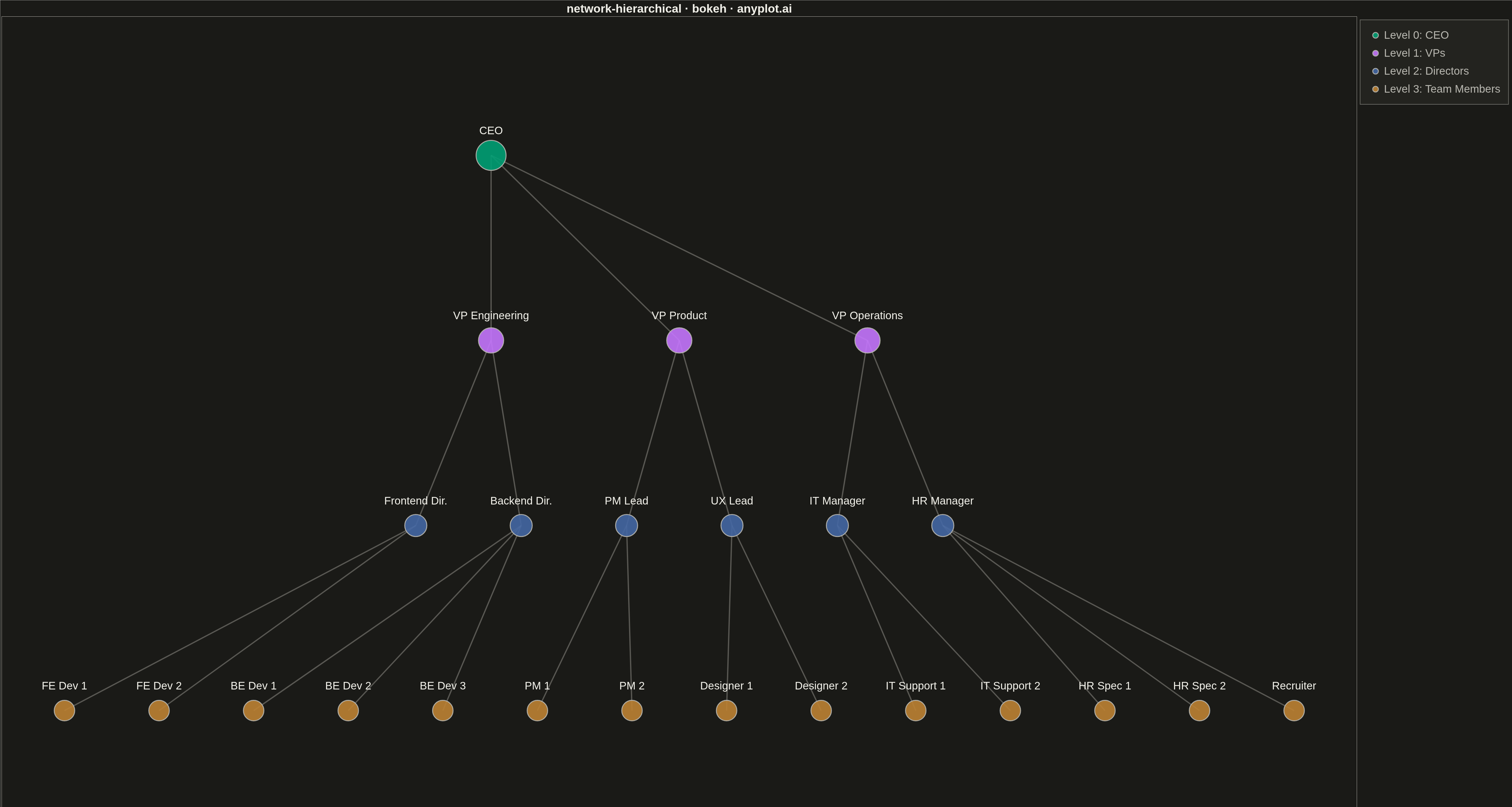
Task: Toggle Level 0: CEO legend entry
Action: [x=1410, y=35]
